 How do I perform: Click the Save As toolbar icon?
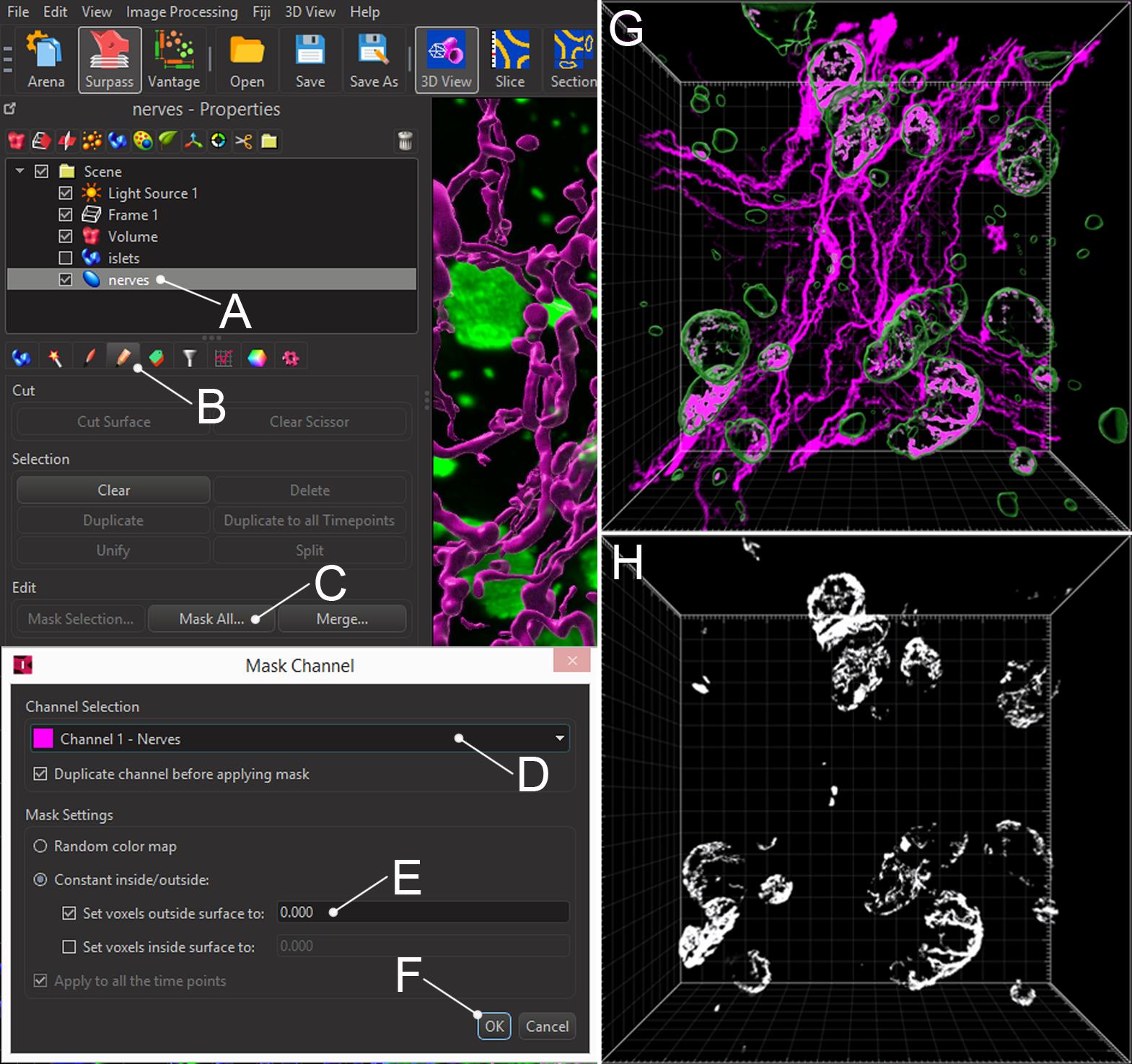point(374,60)
